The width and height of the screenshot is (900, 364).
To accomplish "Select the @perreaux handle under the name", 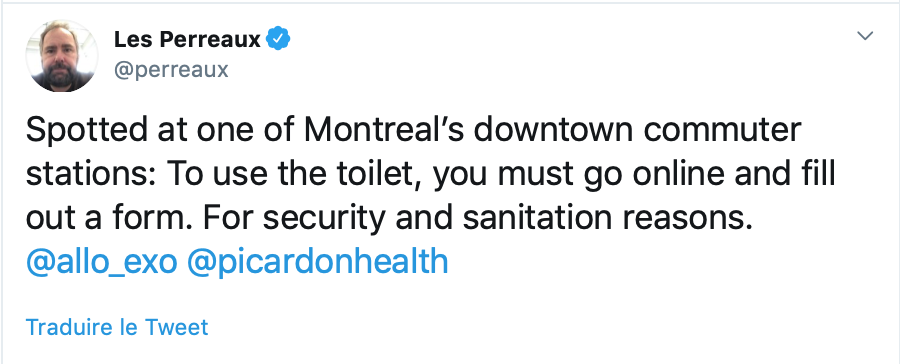I will 172,69.
